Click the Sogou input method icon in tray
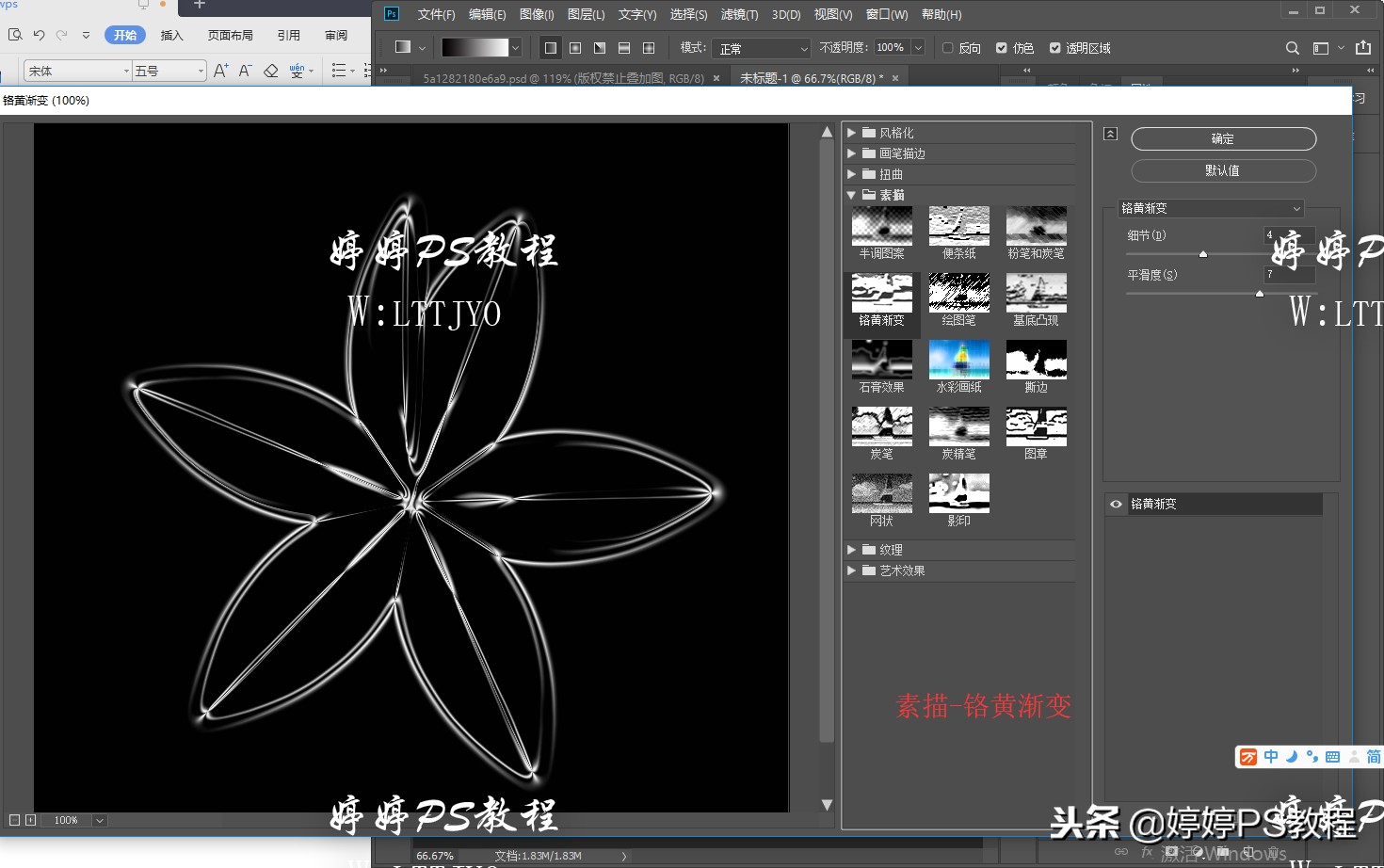 point(1247,756)
